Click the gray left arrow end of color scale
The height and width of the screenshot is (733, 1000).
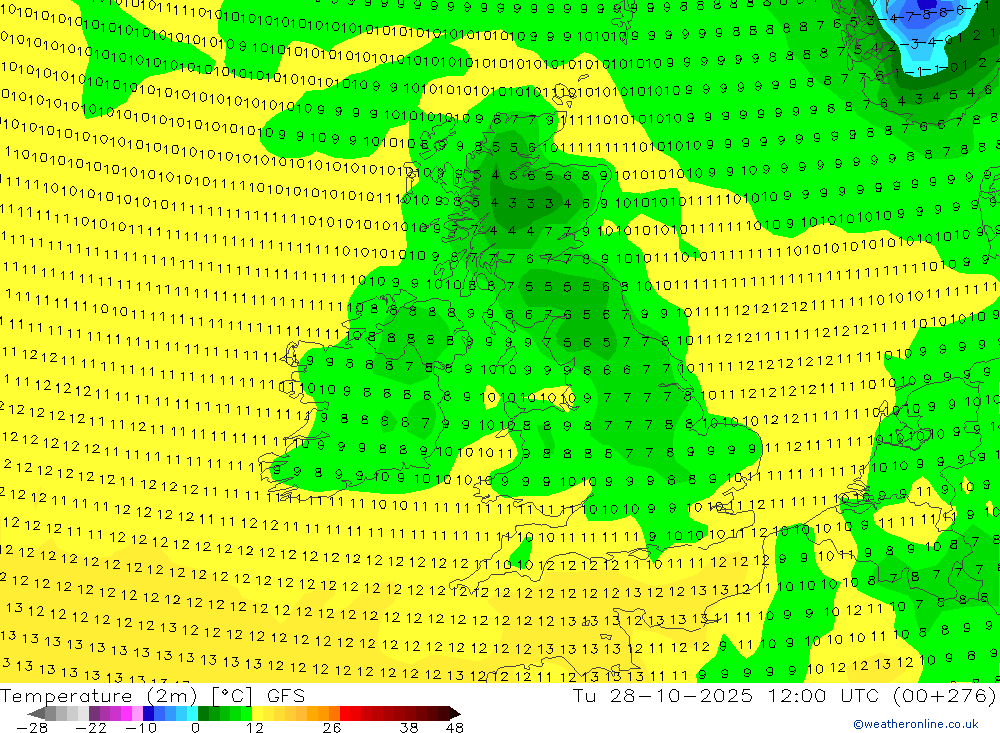[36, 714]
